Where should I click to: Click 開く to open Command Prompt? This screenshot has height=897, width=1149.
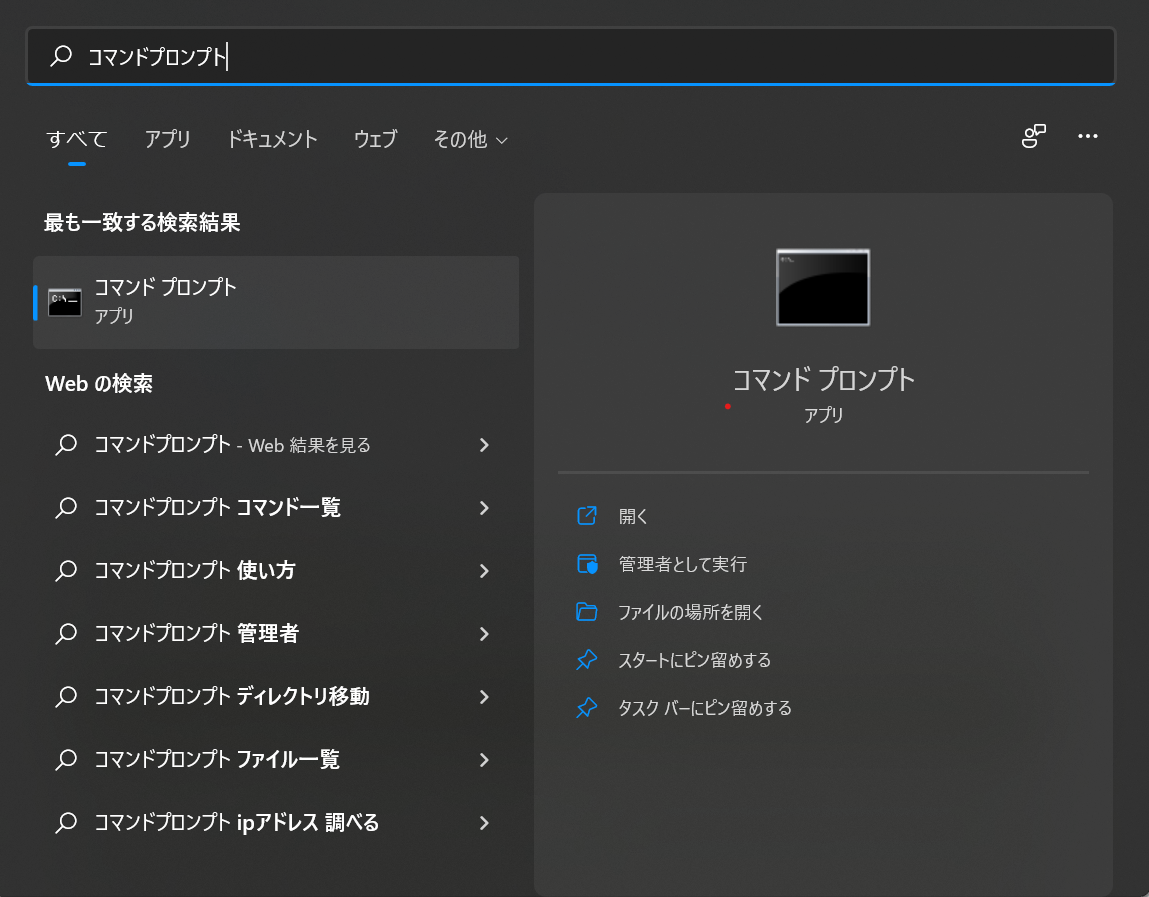(633, 517)
